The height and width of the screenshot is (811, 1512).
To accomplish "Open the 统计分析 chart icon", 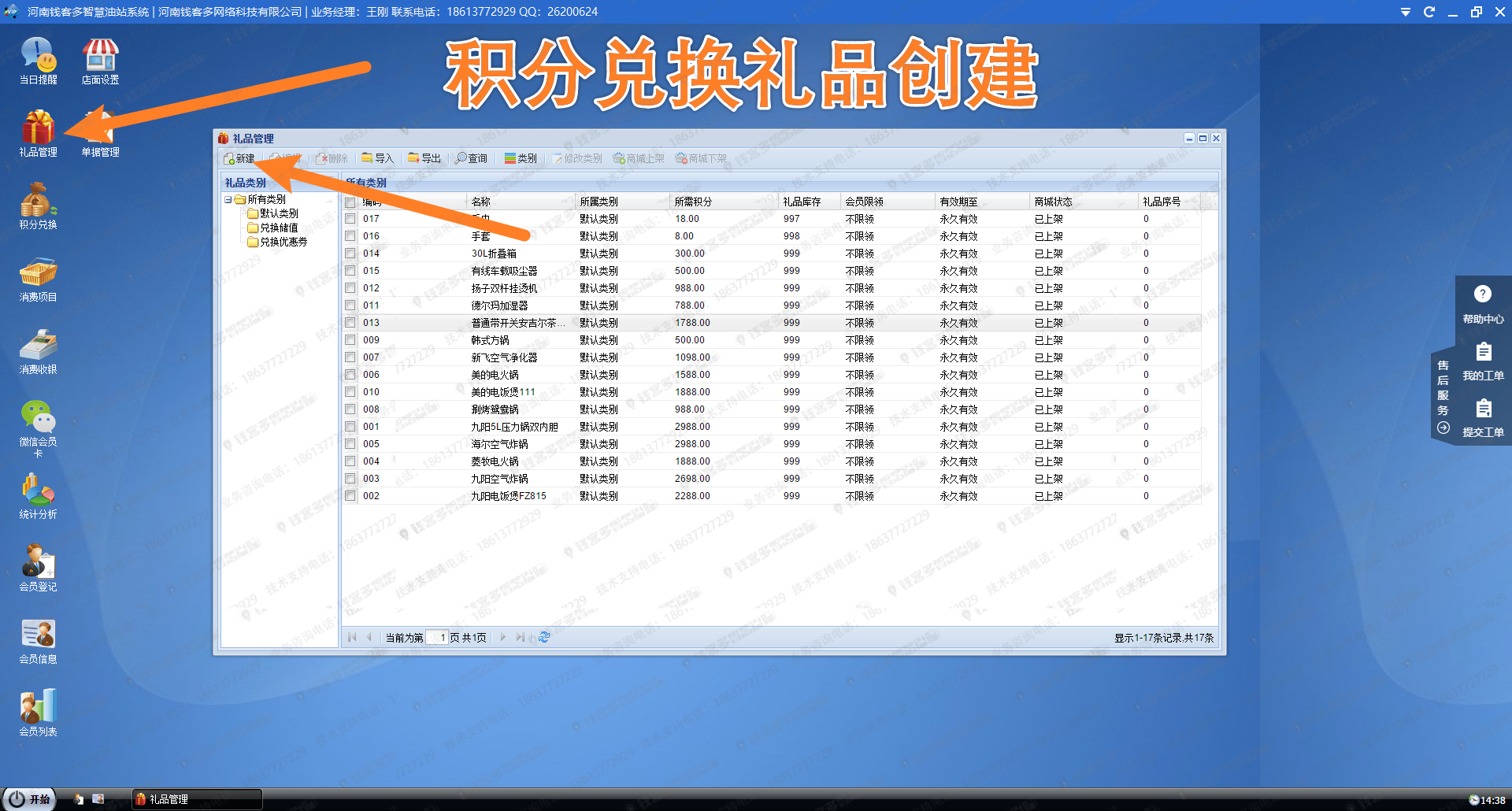I will pos(38,496).
